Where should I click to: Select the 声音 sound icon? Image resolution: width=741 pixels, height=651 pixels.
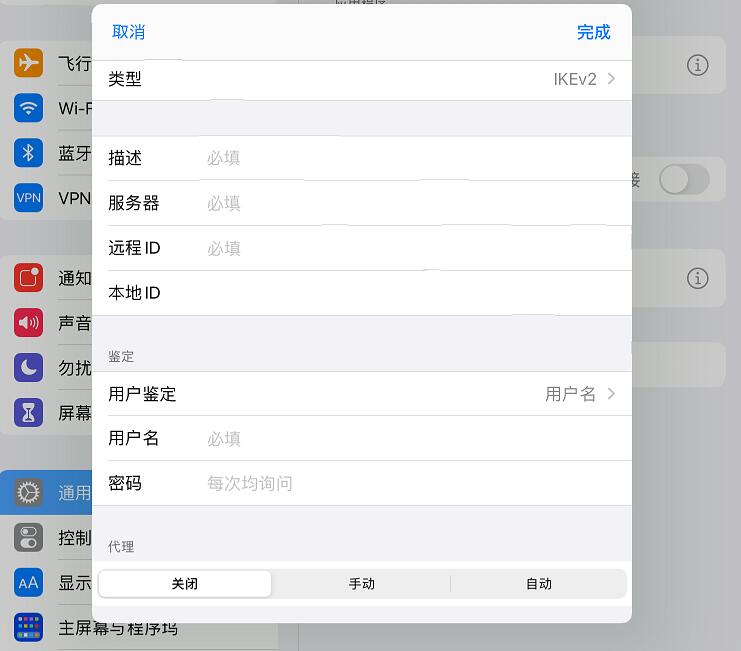(28, 323)
